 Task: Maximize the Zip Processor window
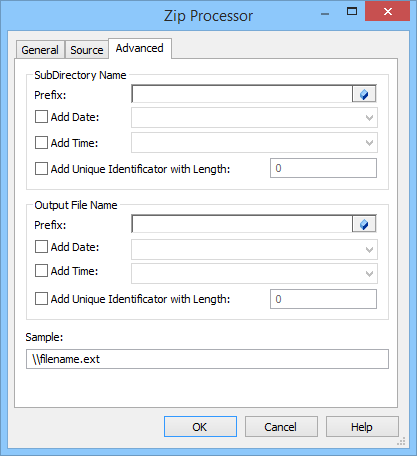pyautogui.click(x=352, y=12)
